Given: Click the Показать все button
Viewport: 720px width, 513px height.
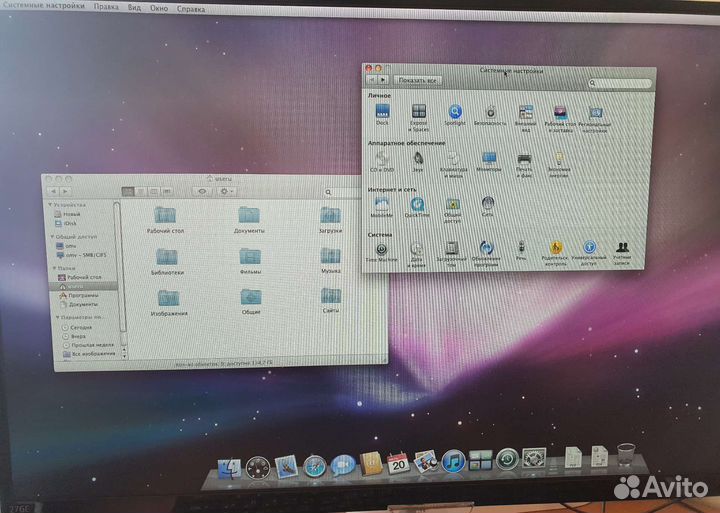Looking at the screenshot, I should [x=417, y=80].
